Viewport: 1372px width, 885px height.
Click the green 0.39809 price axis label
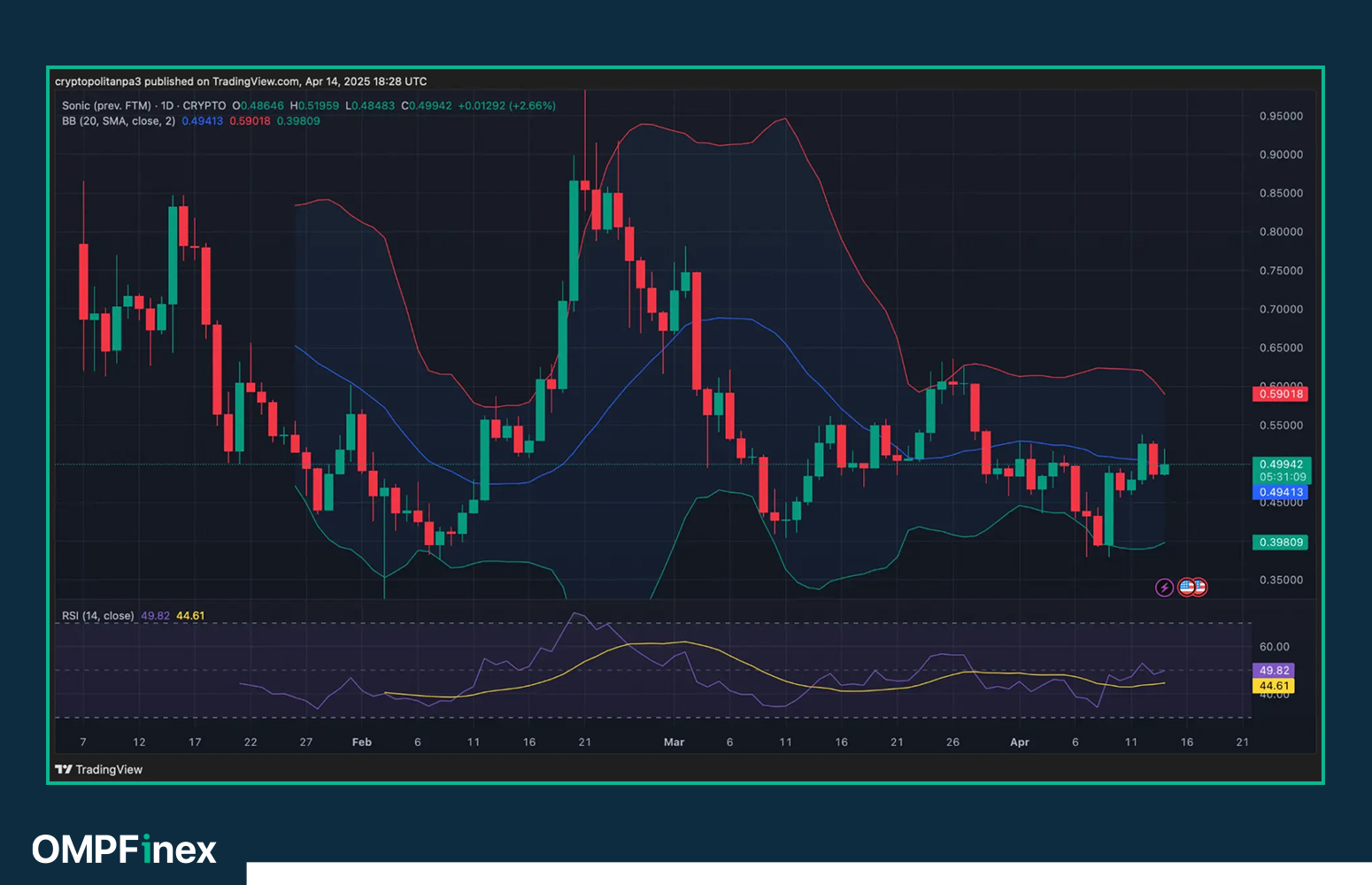point(1280,542)
